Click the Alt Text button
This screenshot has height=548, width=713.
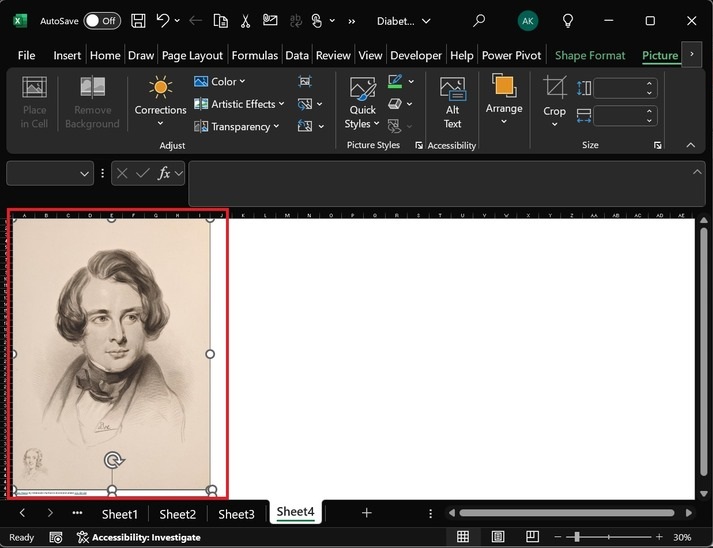[x=452, y=102]
